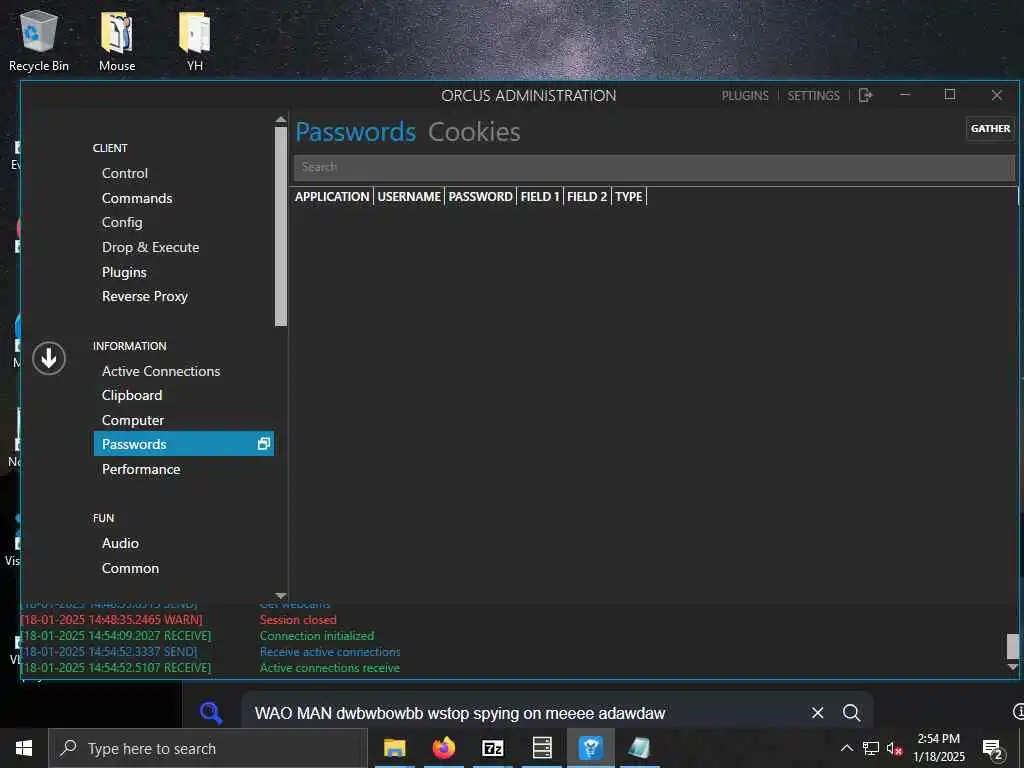Open Performance in the sidebar
The width and height of the screenshot is (1024, 768).
click(141, 469)
